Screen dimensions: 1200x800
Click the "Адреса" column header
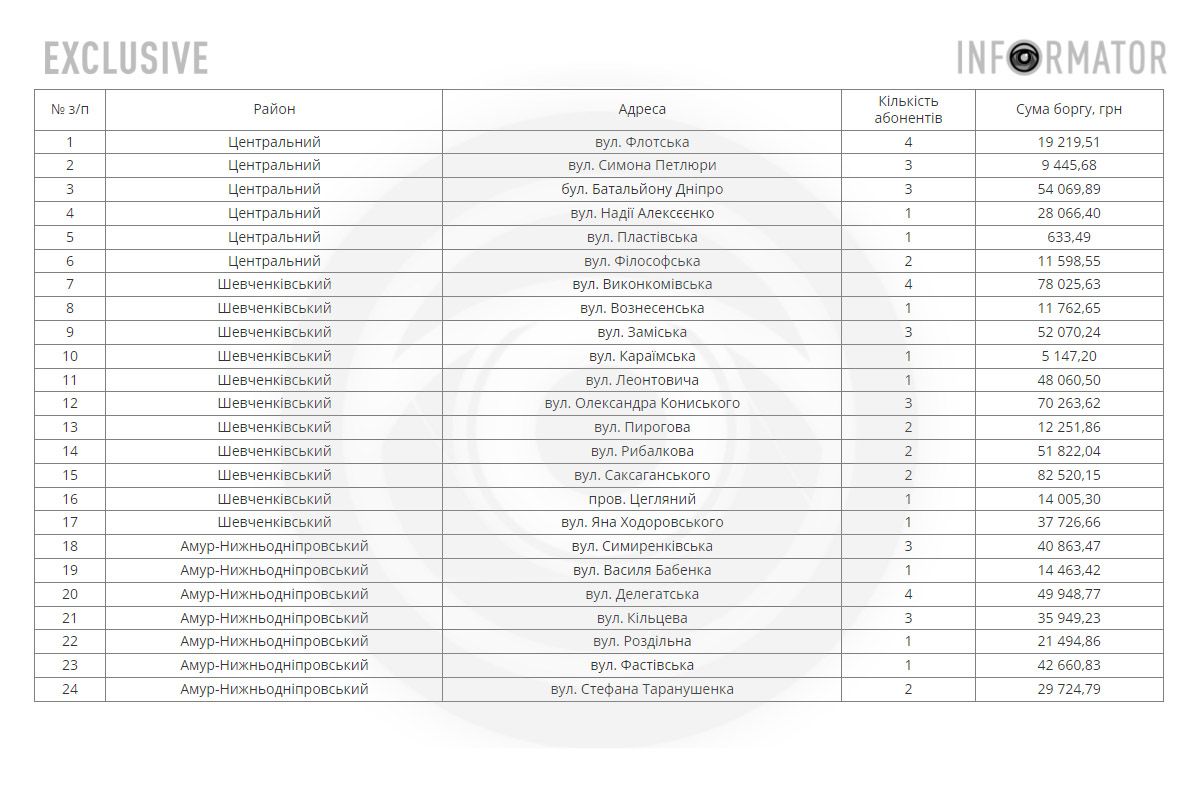(642, 109)
